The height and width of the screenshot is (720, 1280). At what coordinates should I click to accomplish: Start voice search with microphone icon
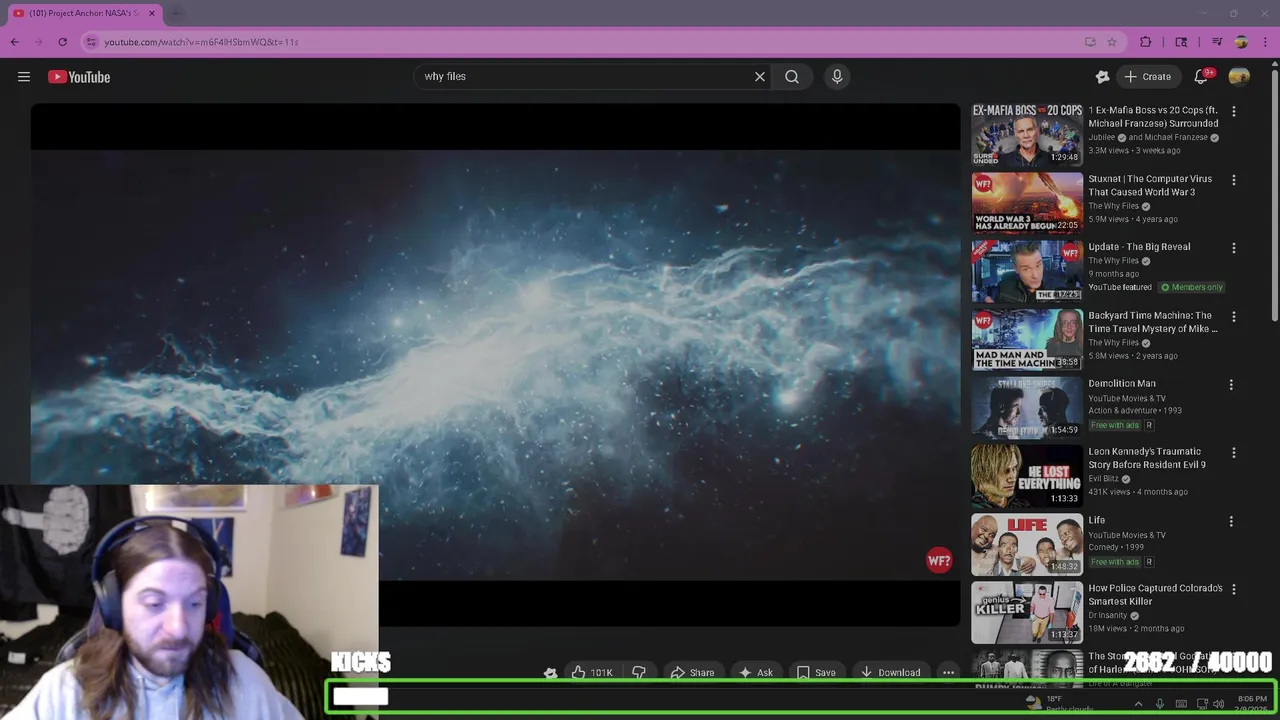(x=837, y=76)
